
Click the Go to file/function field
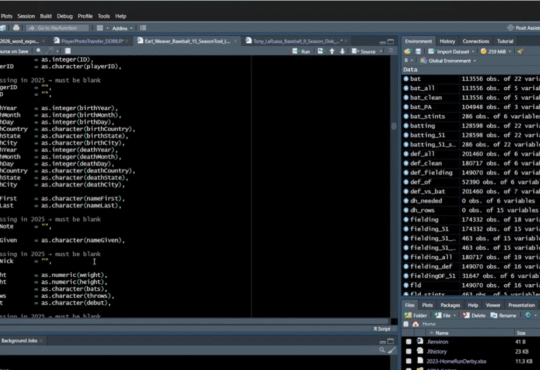58,28
